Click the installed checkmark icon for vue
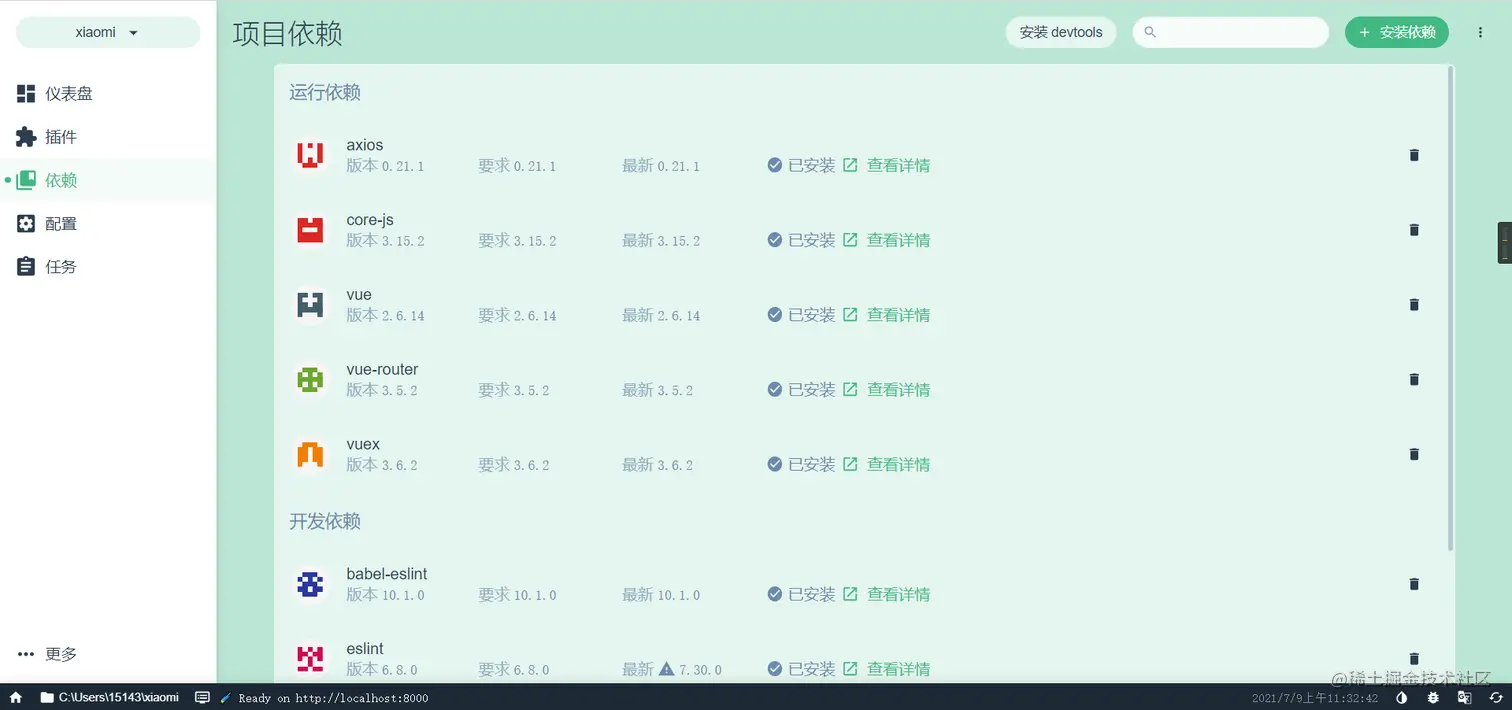The height and width of the screenshot is (710, 1512). (775, 315)
